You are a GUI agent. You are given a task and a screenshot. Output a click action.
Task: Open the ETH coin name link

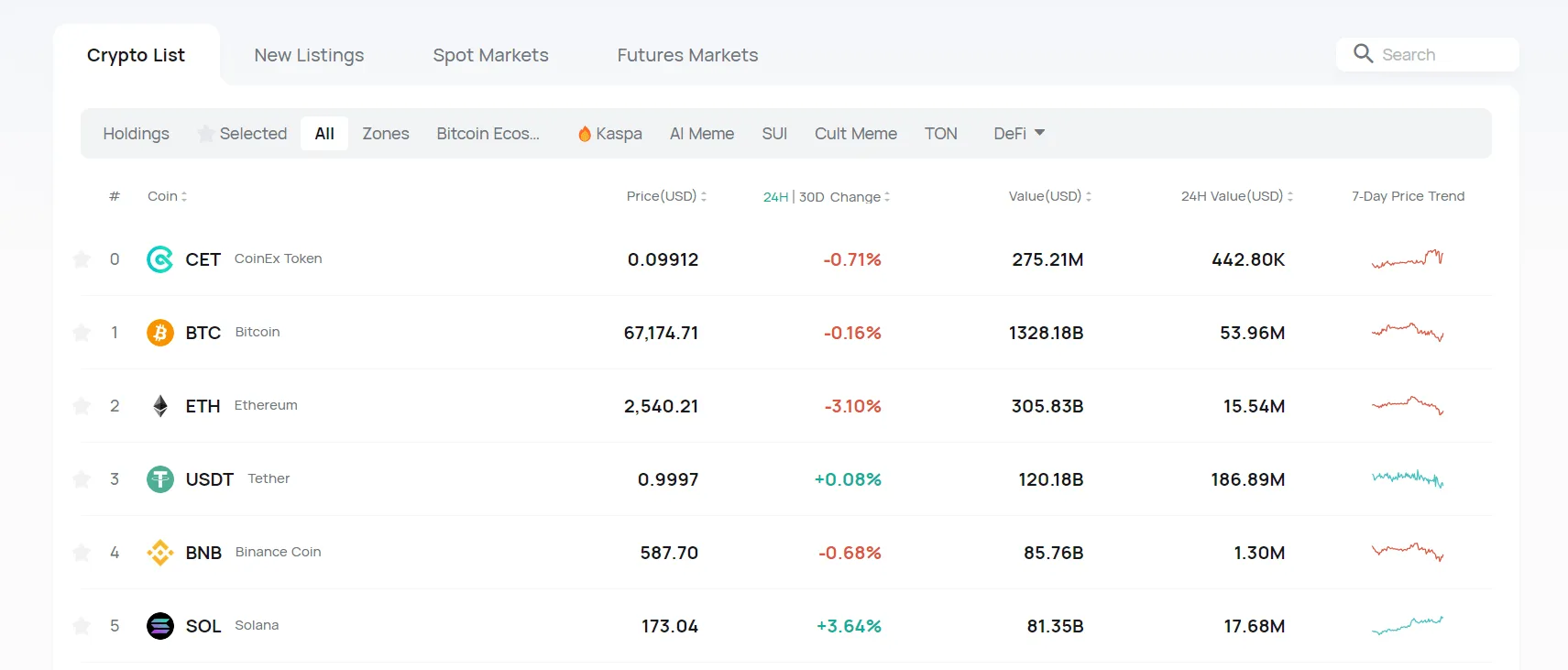point(203,406)
